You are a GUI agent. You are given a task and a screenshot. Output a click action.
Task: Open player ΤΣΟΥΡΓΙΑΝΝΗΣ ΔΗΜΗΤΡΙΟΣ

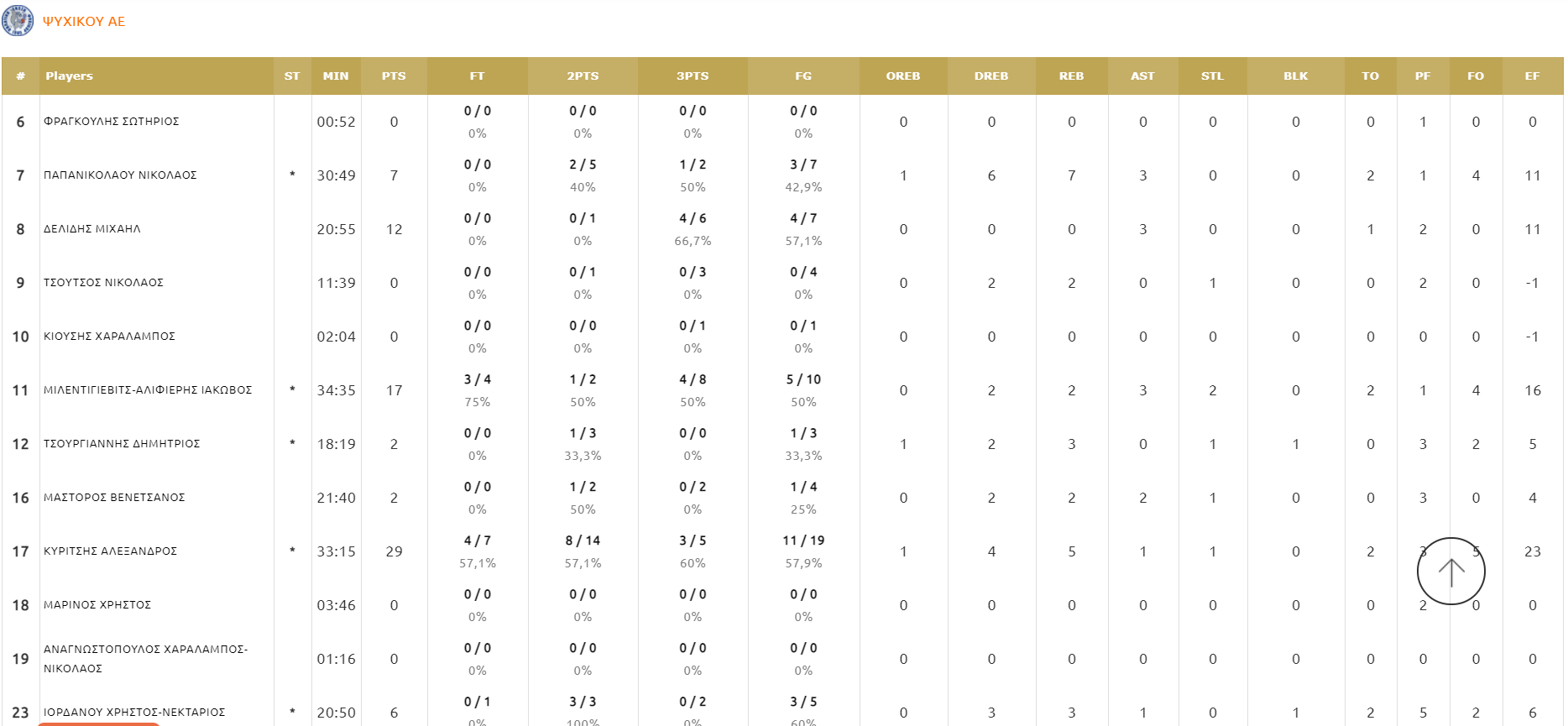click(122, 444)
